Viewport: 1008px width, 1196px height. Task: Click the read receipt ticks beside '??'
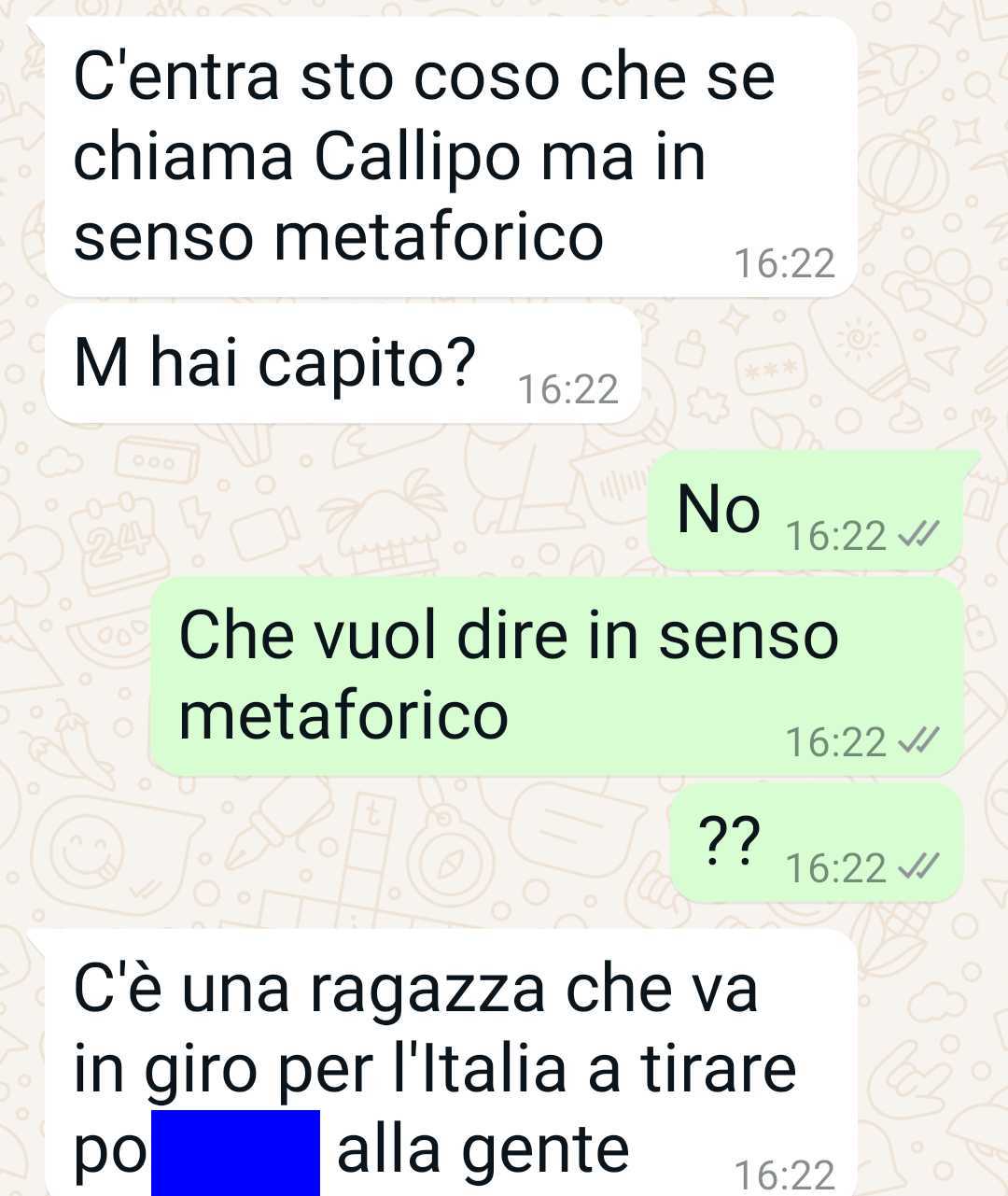tap(916, 868)
